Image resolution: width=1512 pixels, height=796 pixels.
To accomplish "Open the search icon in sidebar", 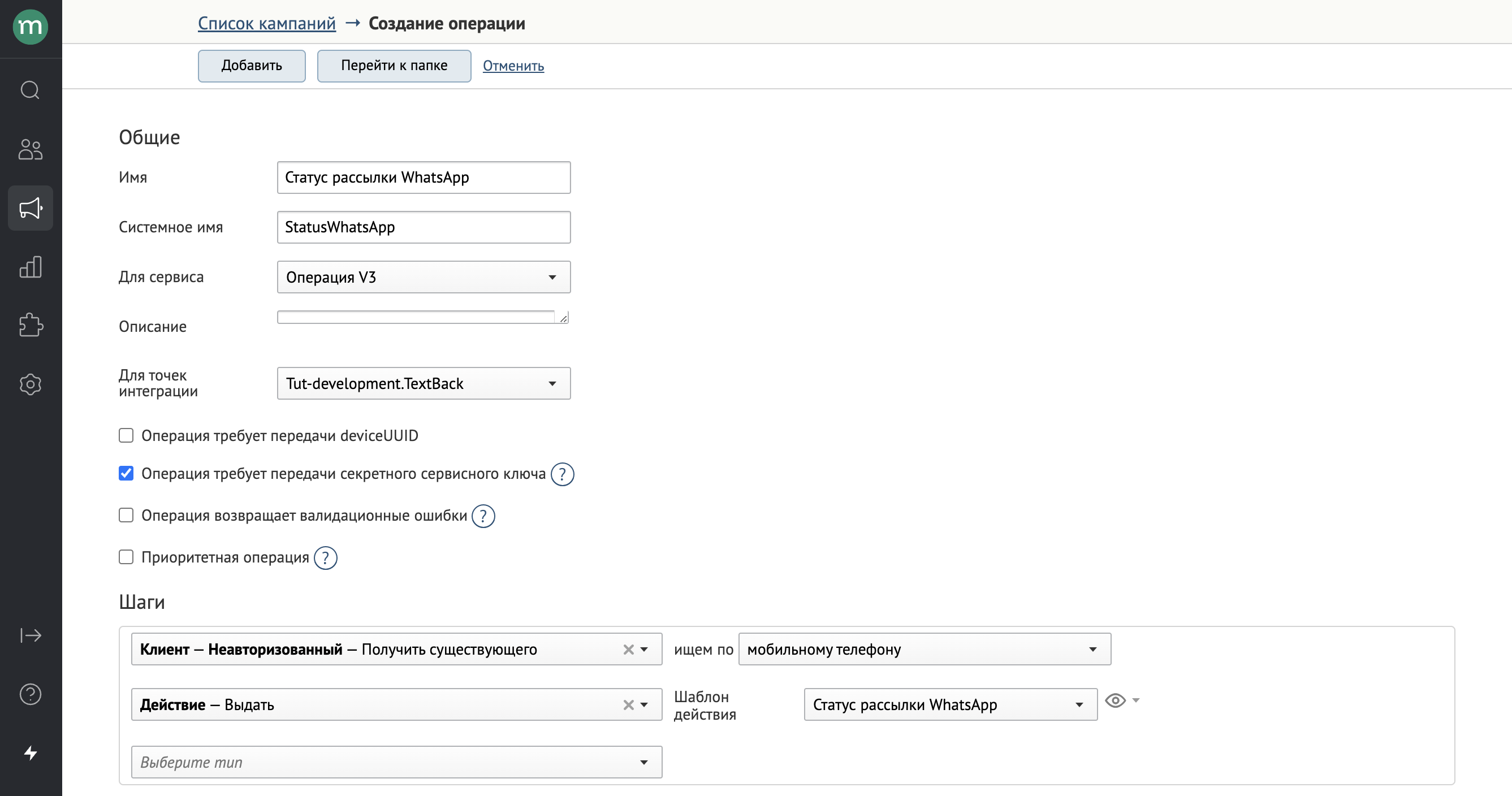I will pos(31,90).
